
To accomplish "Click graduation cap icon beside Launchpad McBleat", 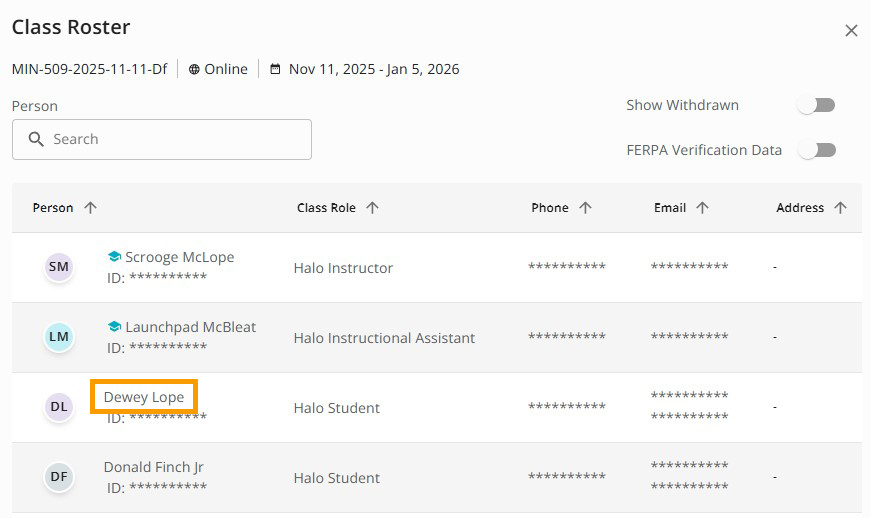I will coord(114,327).
